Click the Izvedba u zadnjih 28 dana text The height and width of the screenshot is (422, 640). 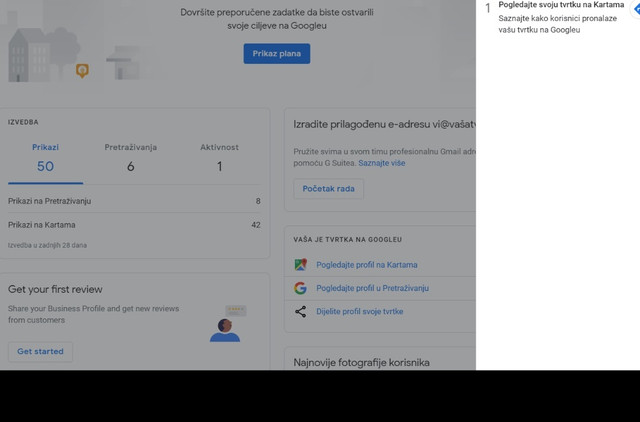tap(47, 245)
